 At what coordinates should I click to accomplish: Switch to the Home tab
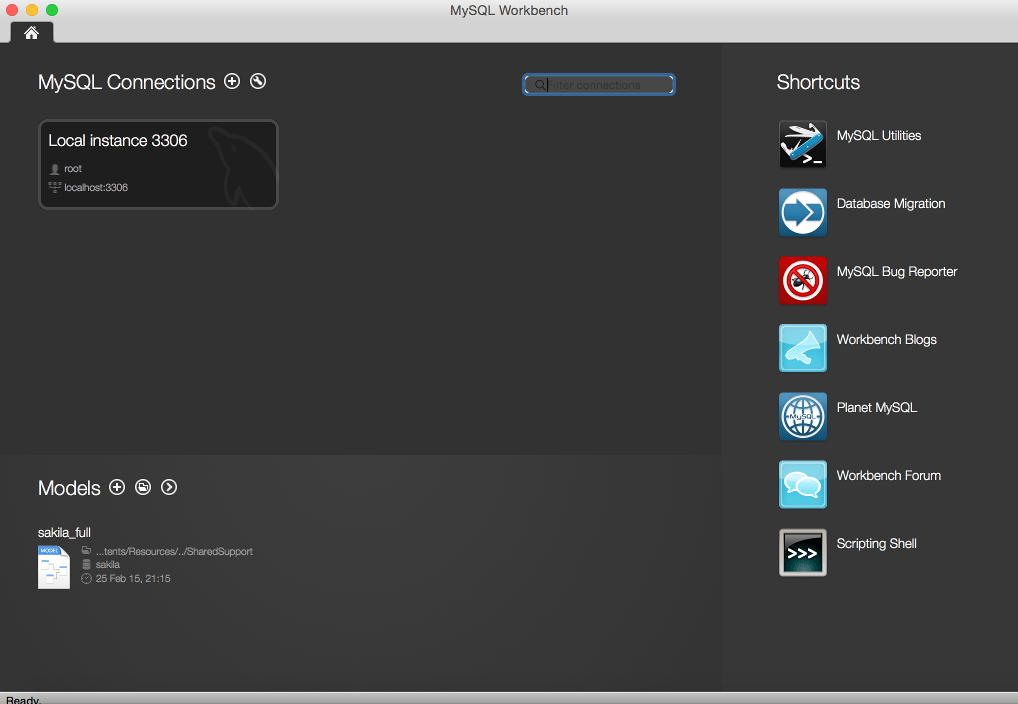pos(31,32)
